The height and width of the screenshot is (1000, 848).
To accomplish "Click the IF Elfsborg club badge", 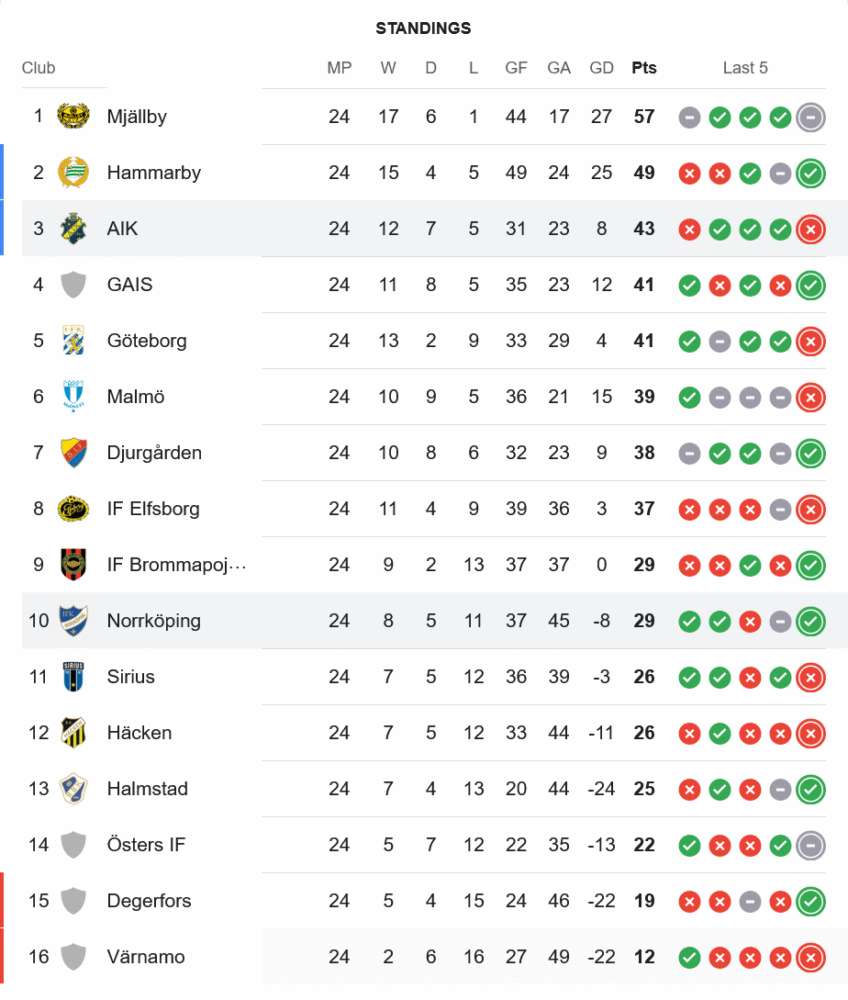I will pos(73,509).
